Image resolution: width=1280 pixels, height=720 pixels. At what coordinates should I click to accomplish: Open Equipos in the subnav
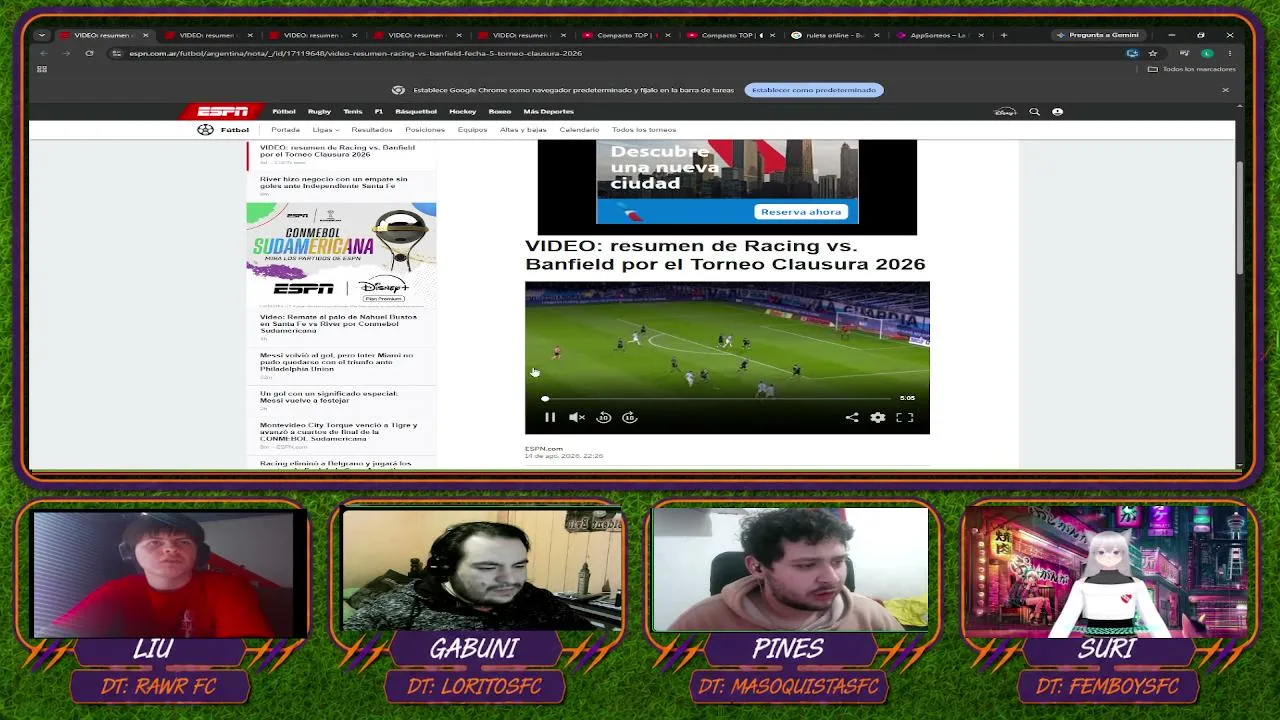(473, 130)
